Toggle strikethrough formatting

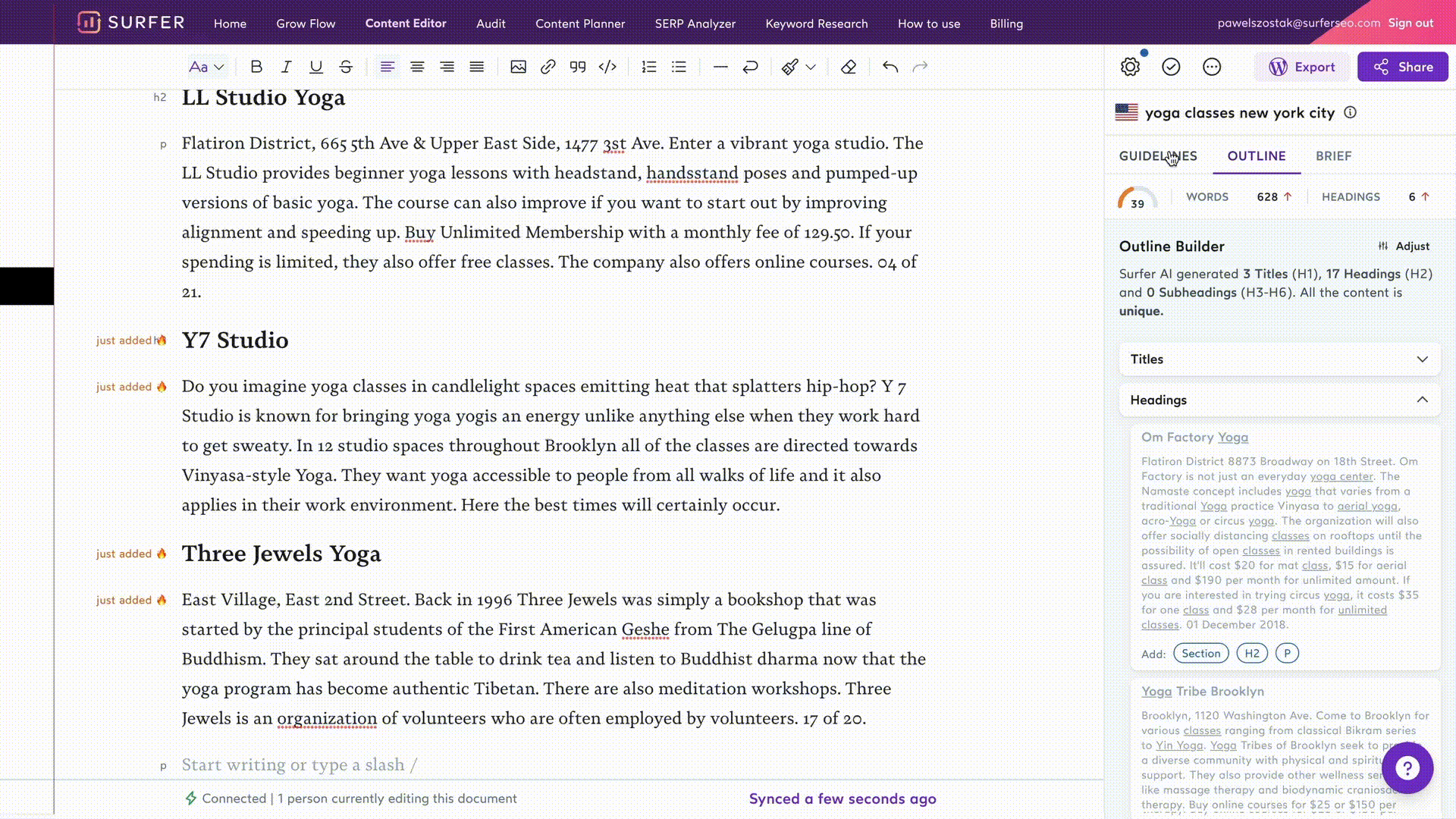tap(346, 67)
